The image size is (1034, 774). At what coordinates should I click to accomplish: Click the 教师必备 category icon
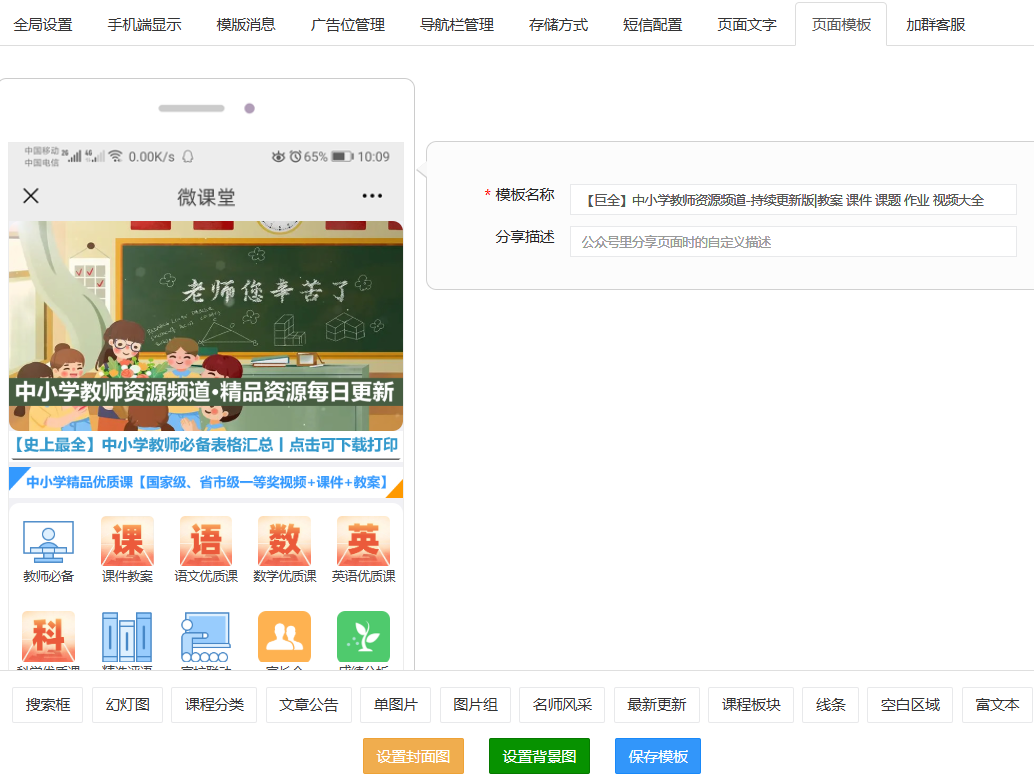[48, 542]
